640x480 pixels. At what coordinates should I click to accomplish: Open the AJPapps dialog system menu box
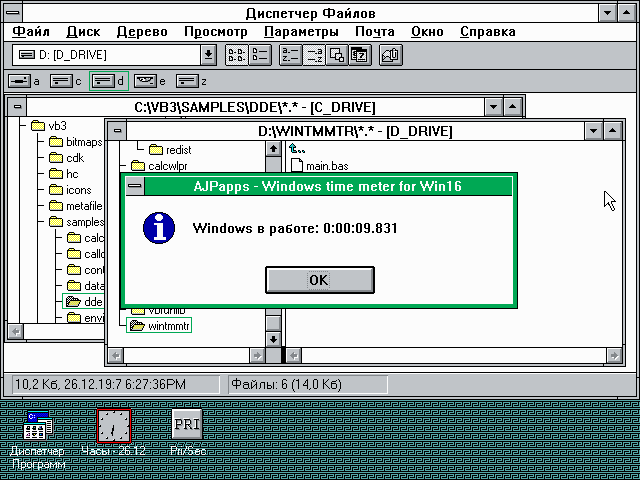[135, 186]
